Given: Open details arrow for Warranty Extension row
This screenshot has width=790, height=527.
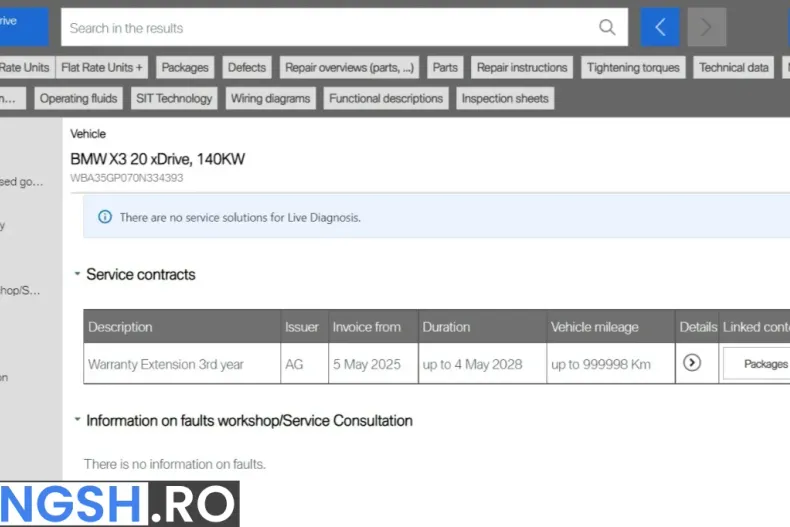Looking at the screenshot, I should pyautogui.click(x=692, y=363).
